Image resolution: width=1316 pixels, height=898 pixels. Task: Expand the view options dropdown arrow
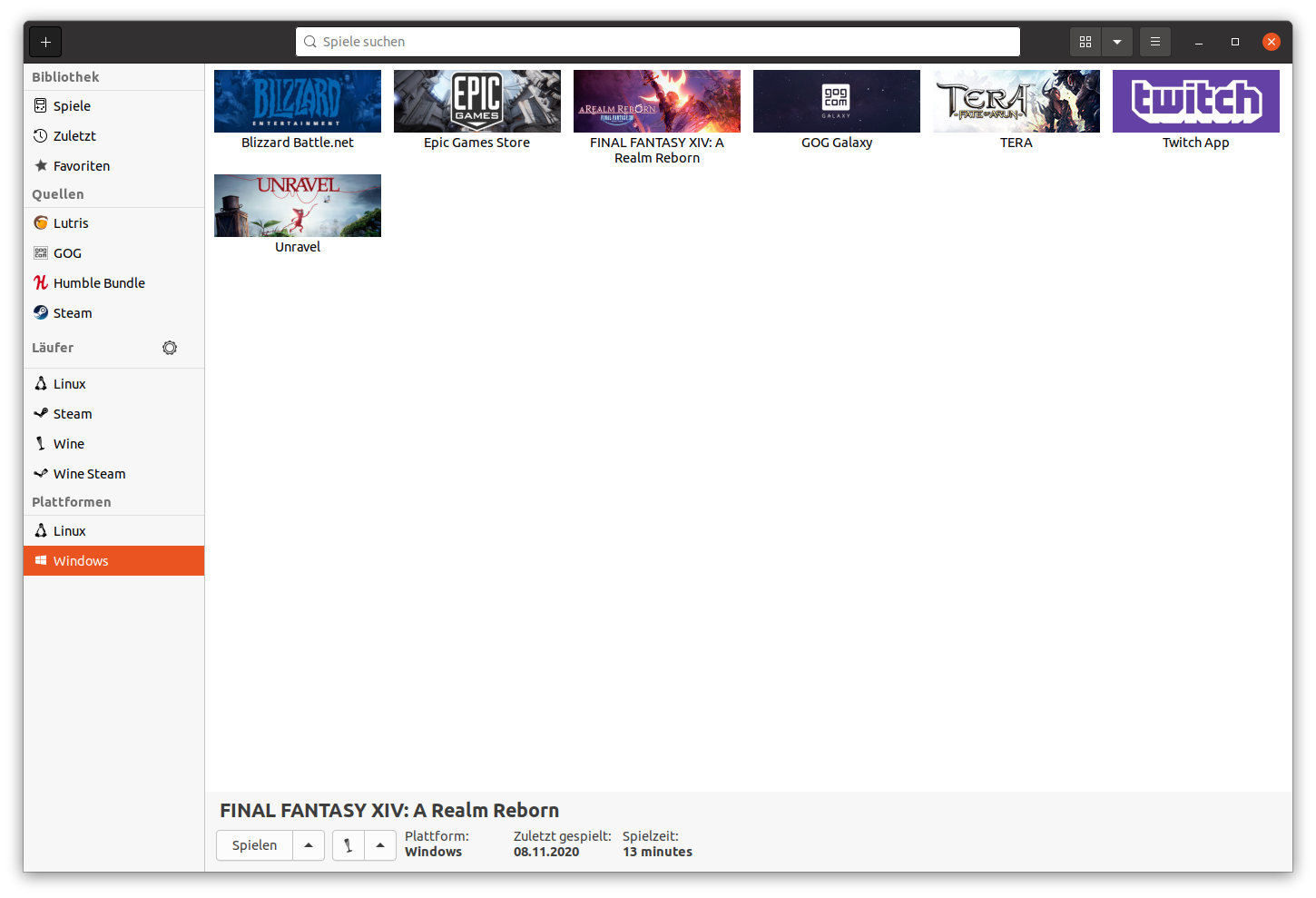pos(1117,42)
